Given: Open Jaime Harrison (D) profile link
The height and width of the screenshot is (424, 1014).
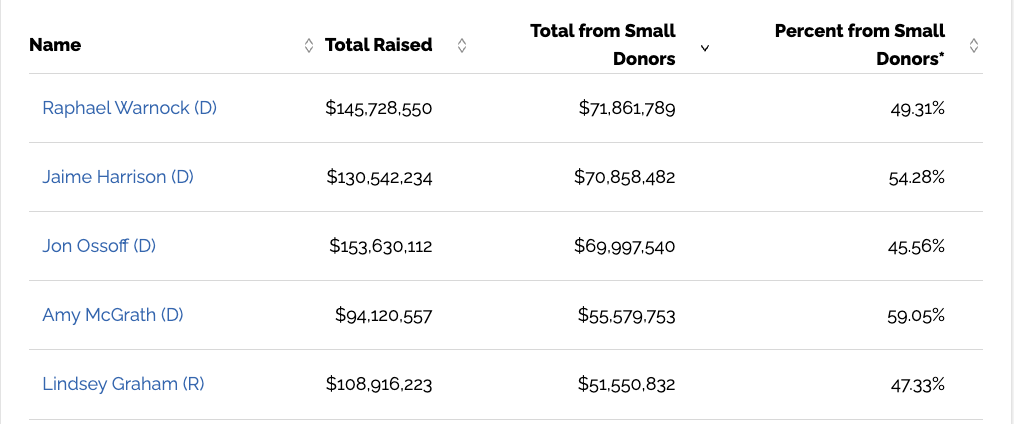Looking at the screenshot, I should tap(118, 177).
